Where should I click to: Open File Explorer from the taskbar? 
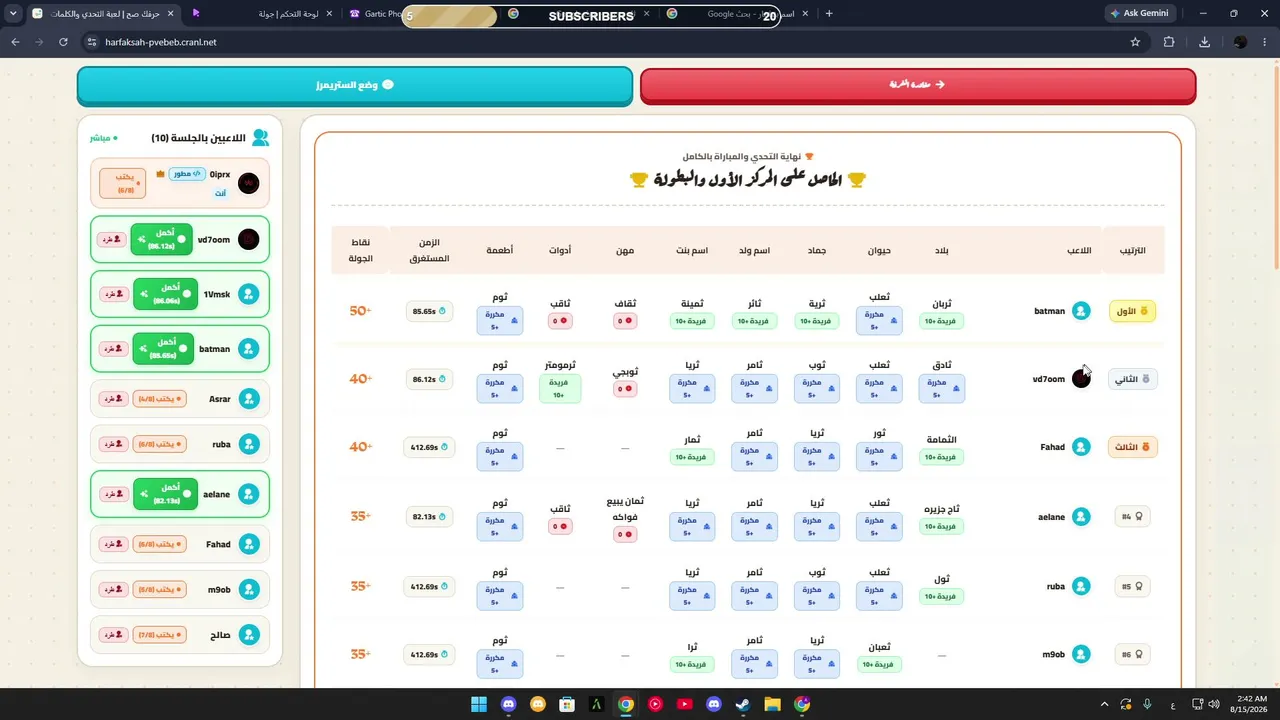pyautogui.click(x=772, y=704)
